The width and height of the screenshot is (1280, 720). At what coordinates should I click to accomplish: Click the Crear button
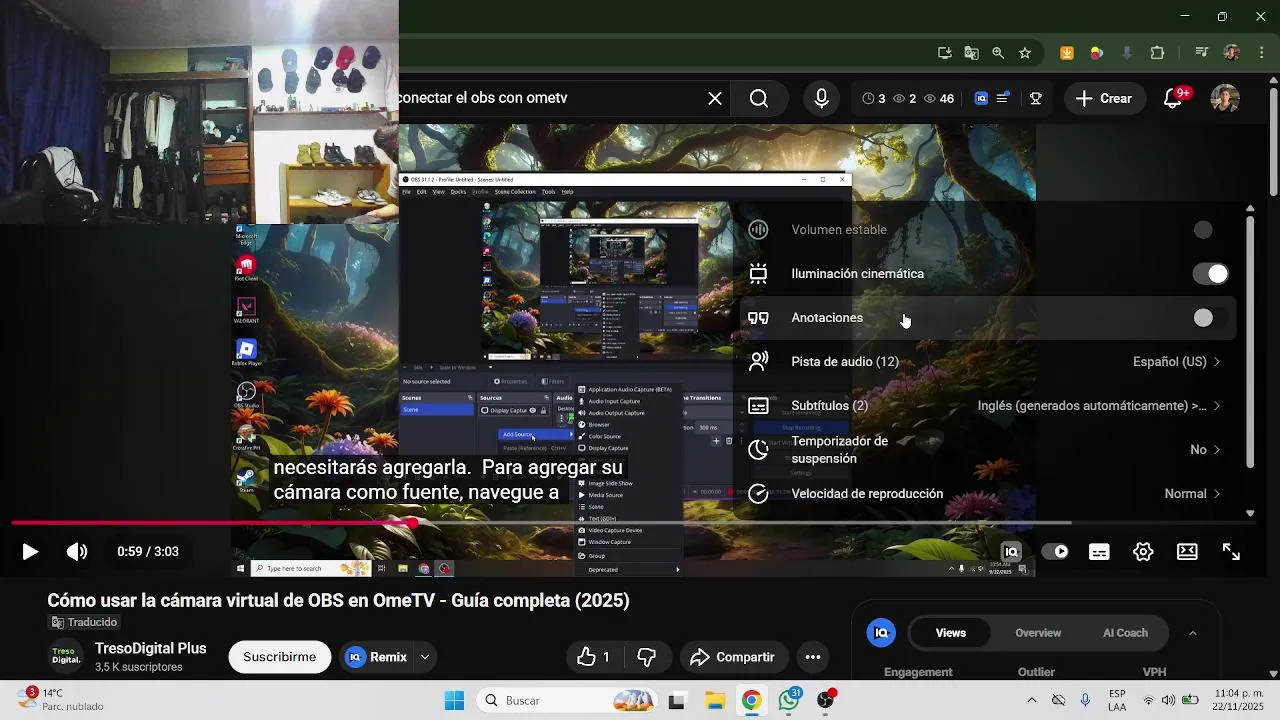coord(1104,98)
